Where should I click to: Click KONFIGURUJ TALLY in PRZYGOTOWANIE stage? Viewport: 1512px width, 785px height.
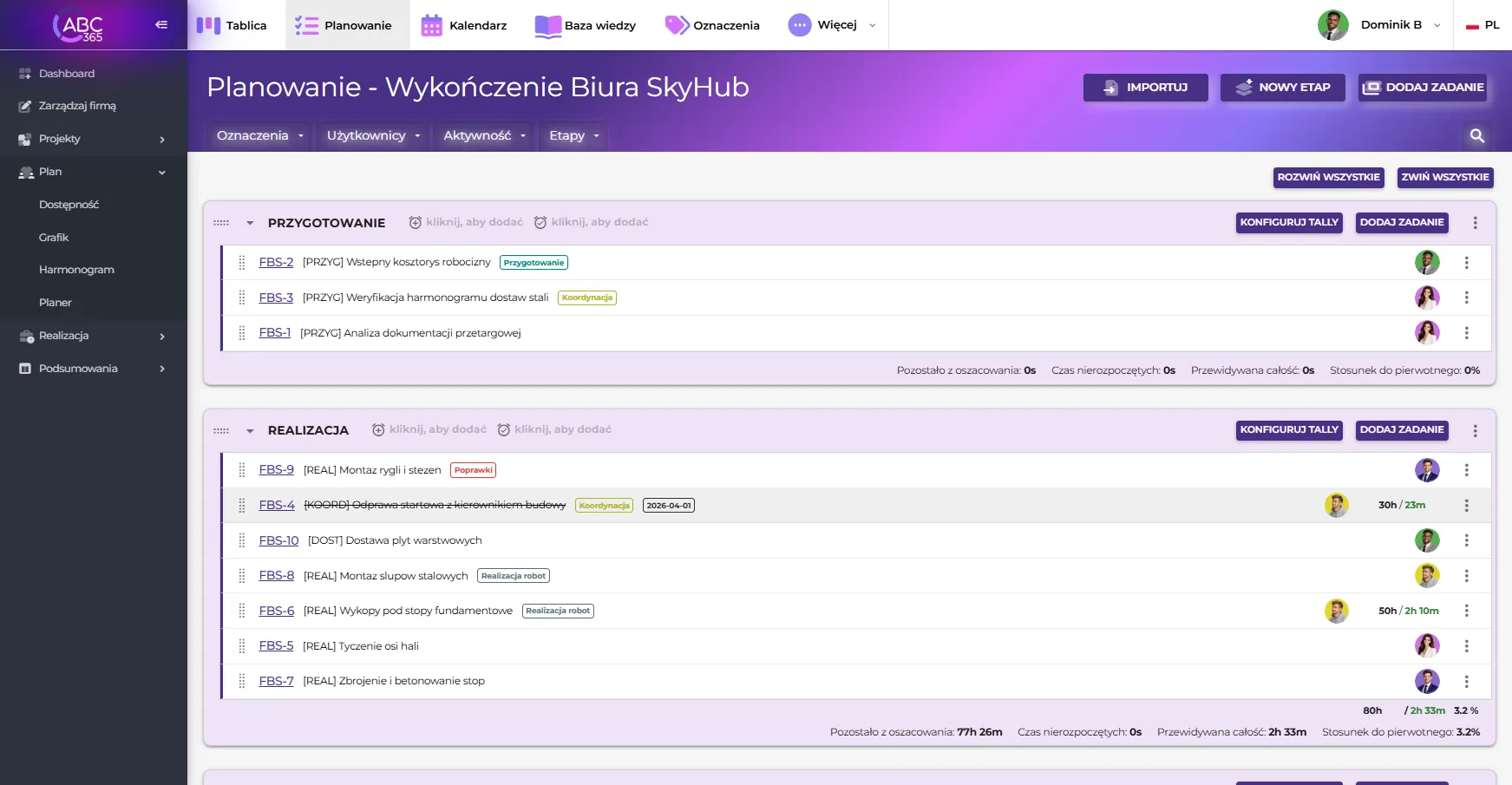1289,223
